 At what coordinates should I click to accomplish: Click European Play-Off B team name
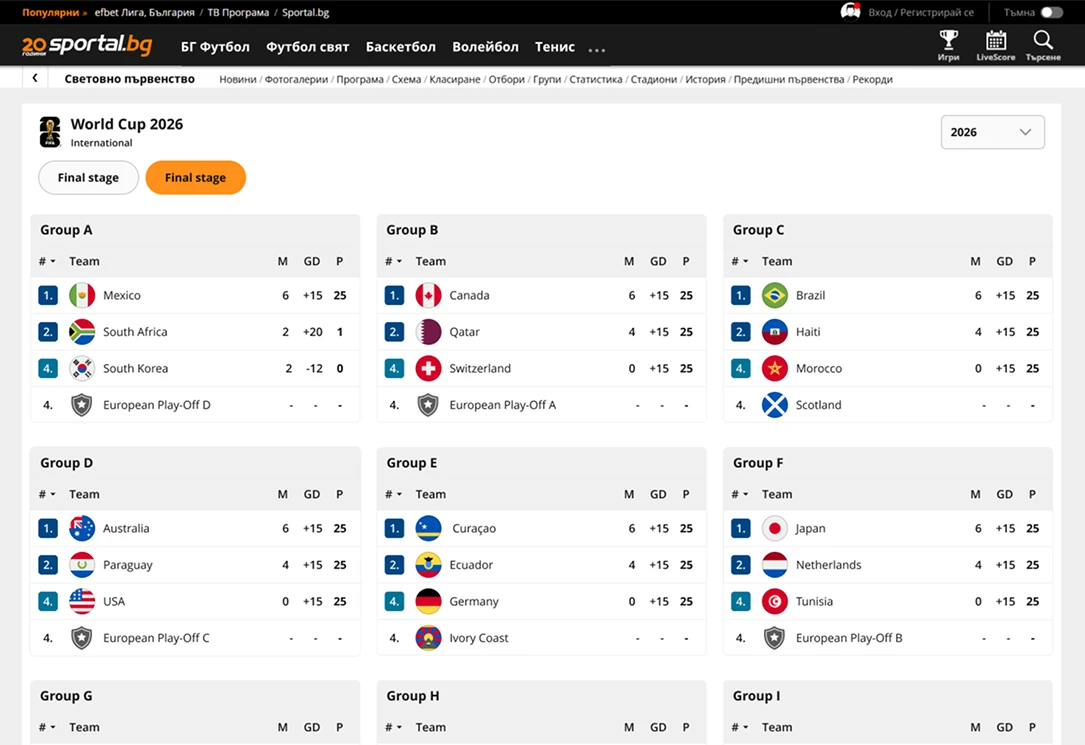pos(849,638)
